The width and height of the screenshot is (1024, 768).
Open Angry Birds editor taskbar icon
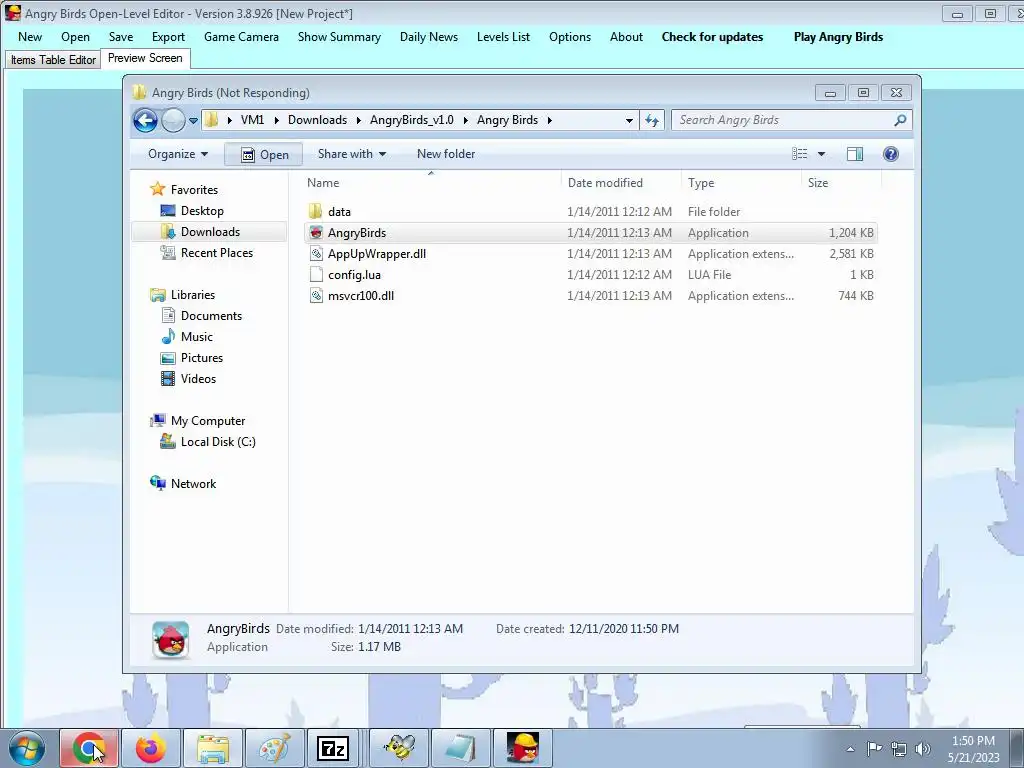pyautogui.click(x=523, y=748)
